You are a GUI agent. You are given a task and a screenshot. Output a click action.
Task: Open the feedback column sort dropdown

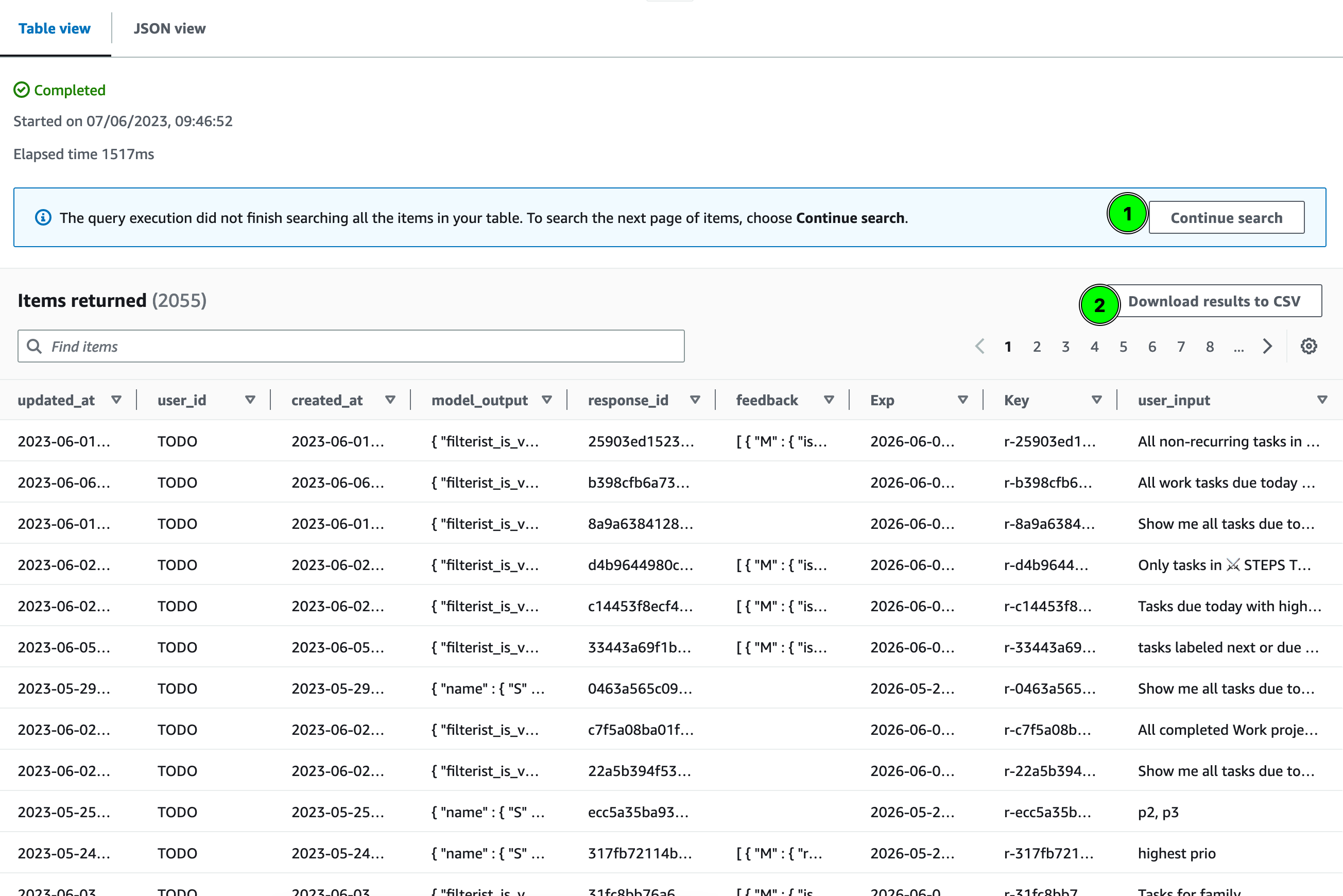coord(830,400)
